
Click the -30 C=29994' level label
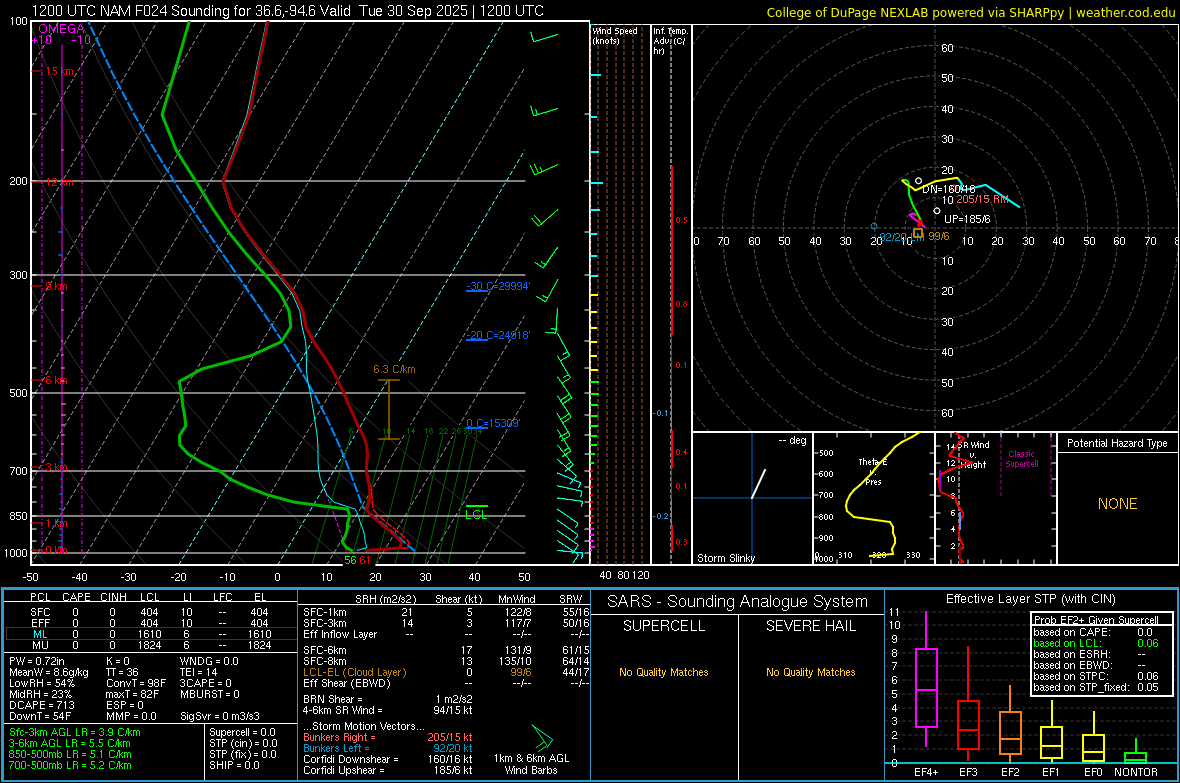click(498, 286)
